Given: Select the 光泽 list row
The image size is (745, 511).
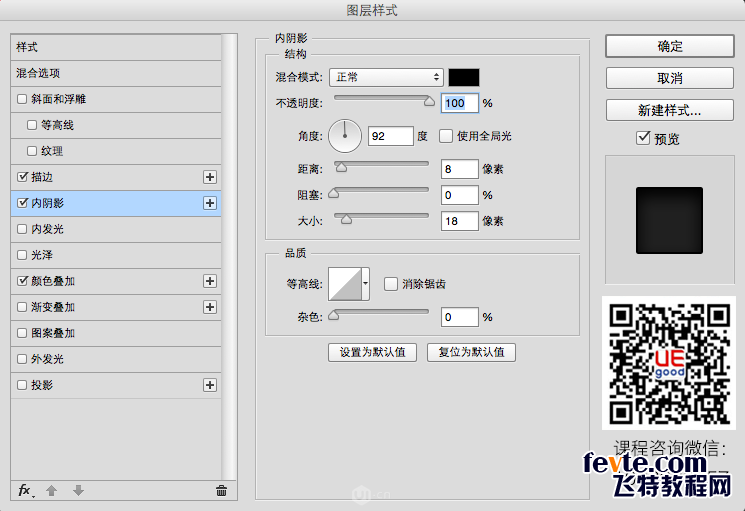Looking at the screenshot, I should [116, 255].
